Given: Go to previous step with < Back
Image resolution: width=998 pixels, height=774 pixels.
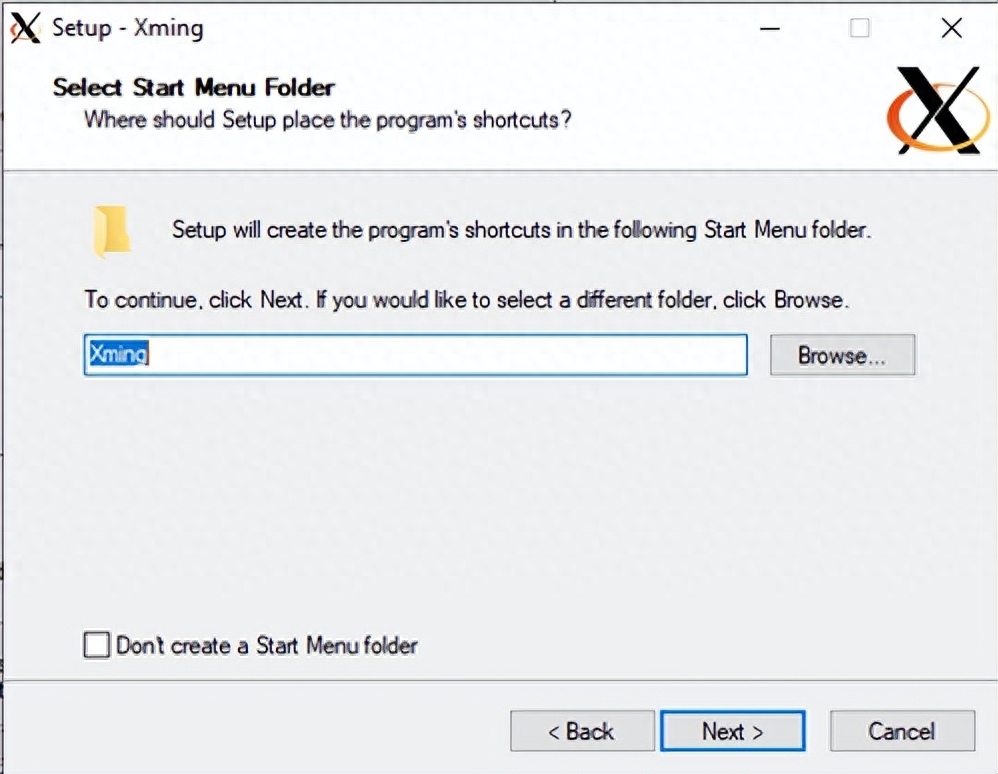Looking at the screenshot, I should pyautogui.click(x=582, y=731).
